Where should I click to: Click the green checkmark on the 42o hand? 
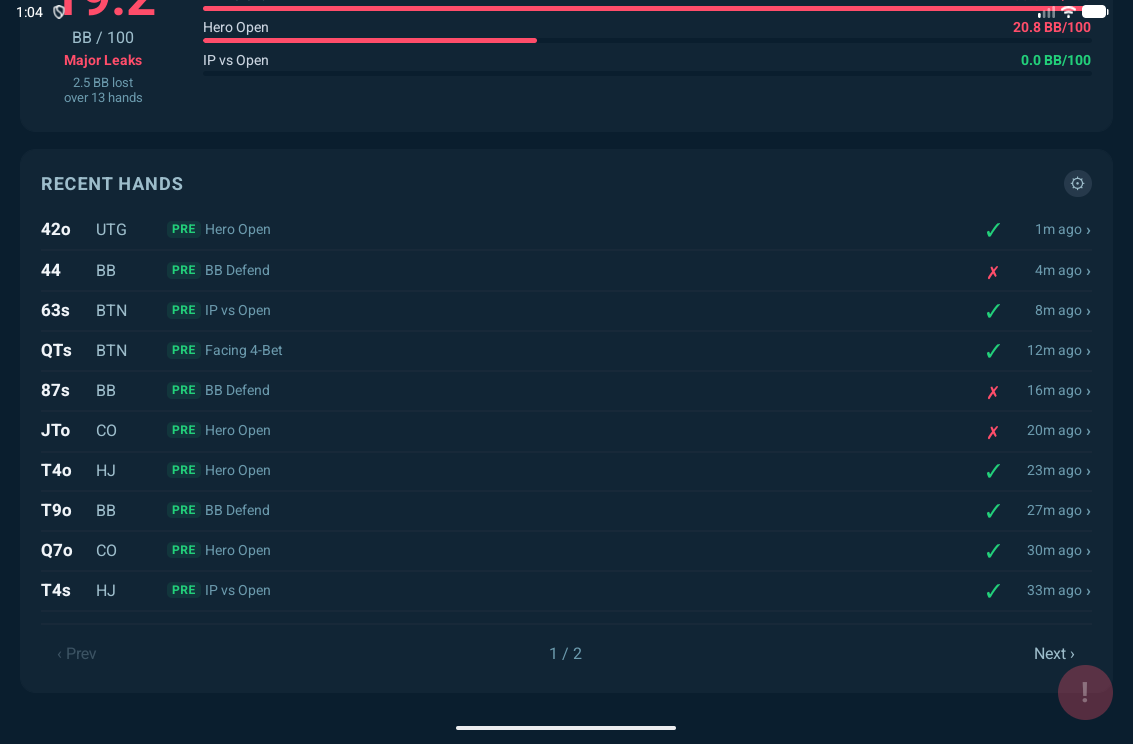coord(993,230)
